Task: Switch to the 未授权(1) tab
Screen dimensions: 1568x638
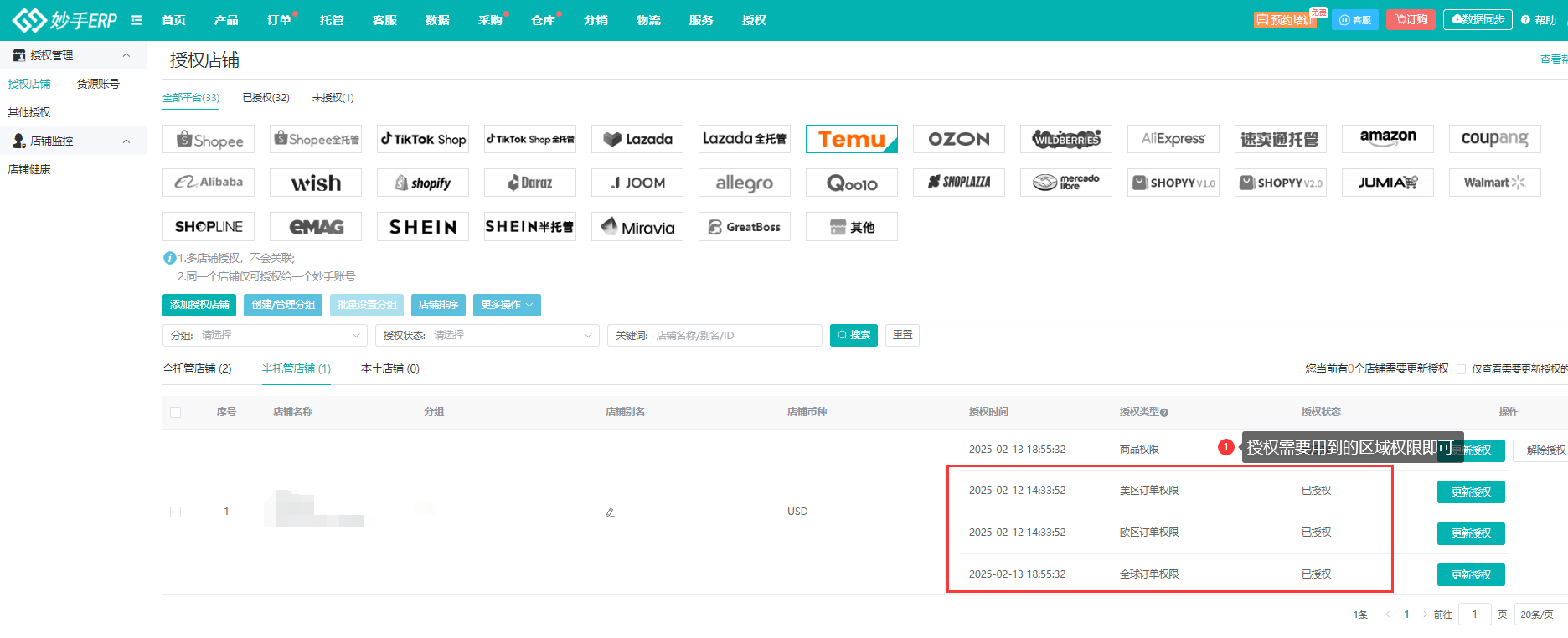Action: click(333, 98)
